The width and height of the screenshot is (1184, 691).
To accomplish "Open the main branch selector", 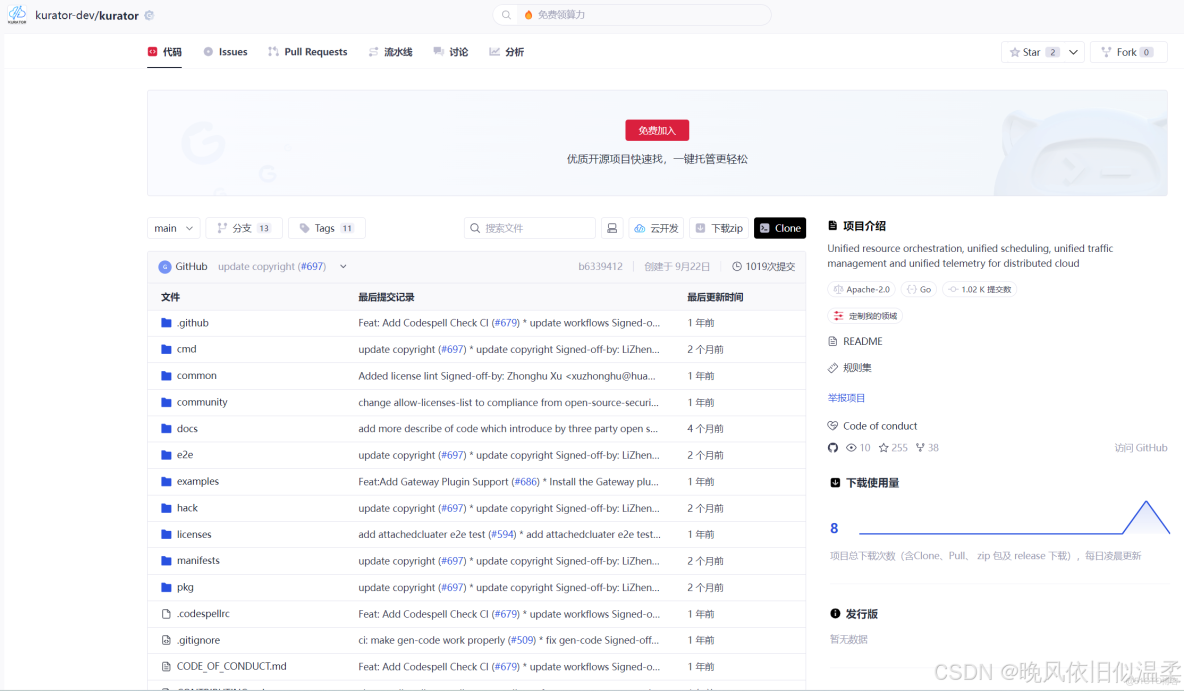I will [173, 228].
